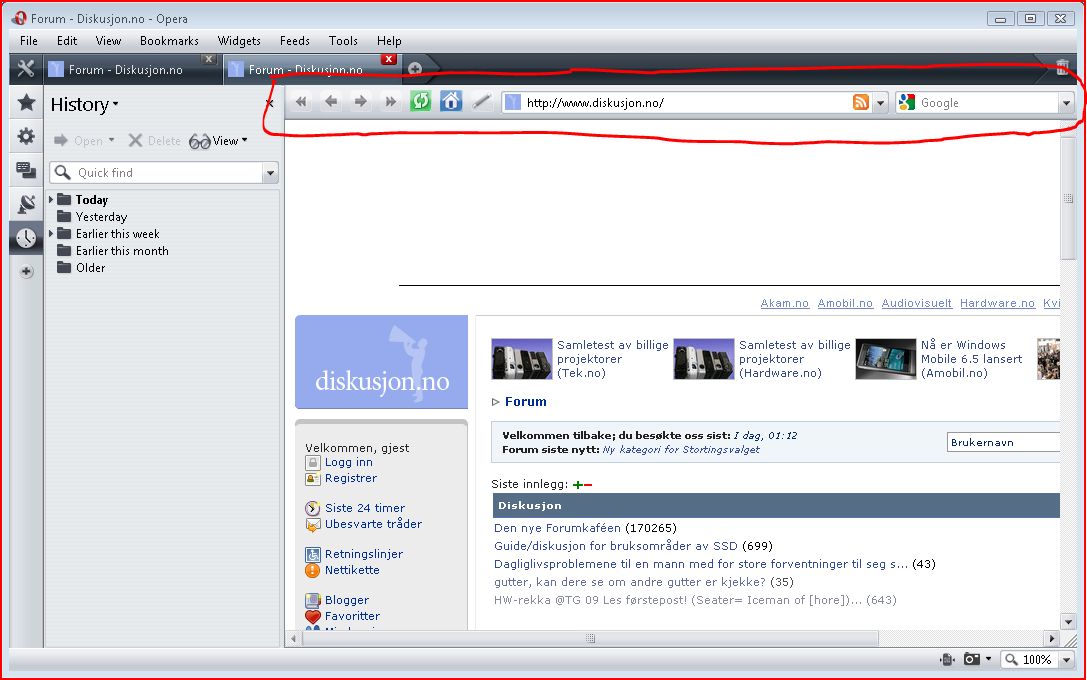Viewport: 1087px width, 680px height.
Task: Open the Google search engine dropdown
Action: [1066, 103]
